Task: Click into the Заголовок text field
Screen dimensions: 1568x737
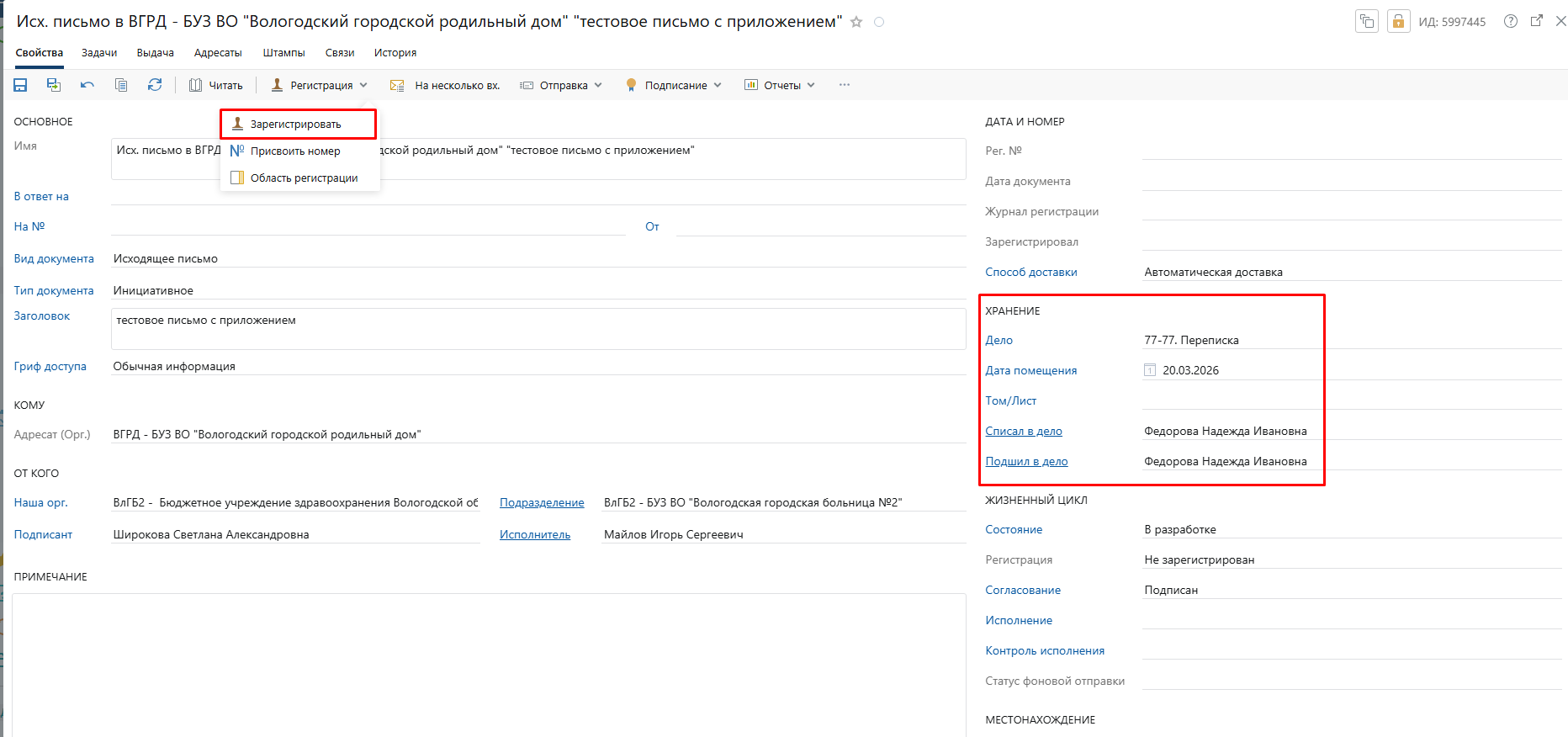Action: click(x=538, y=329)
